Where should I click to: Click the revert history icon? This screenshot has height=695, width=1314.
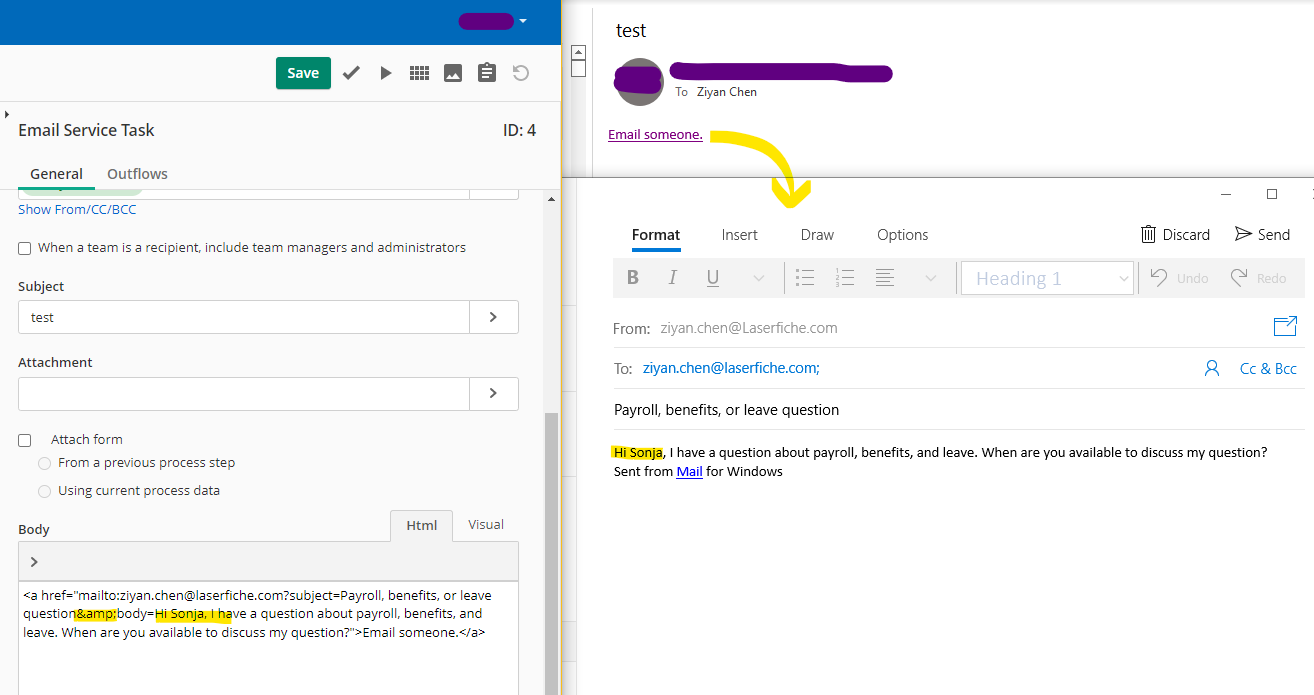(x=521, y=73)
